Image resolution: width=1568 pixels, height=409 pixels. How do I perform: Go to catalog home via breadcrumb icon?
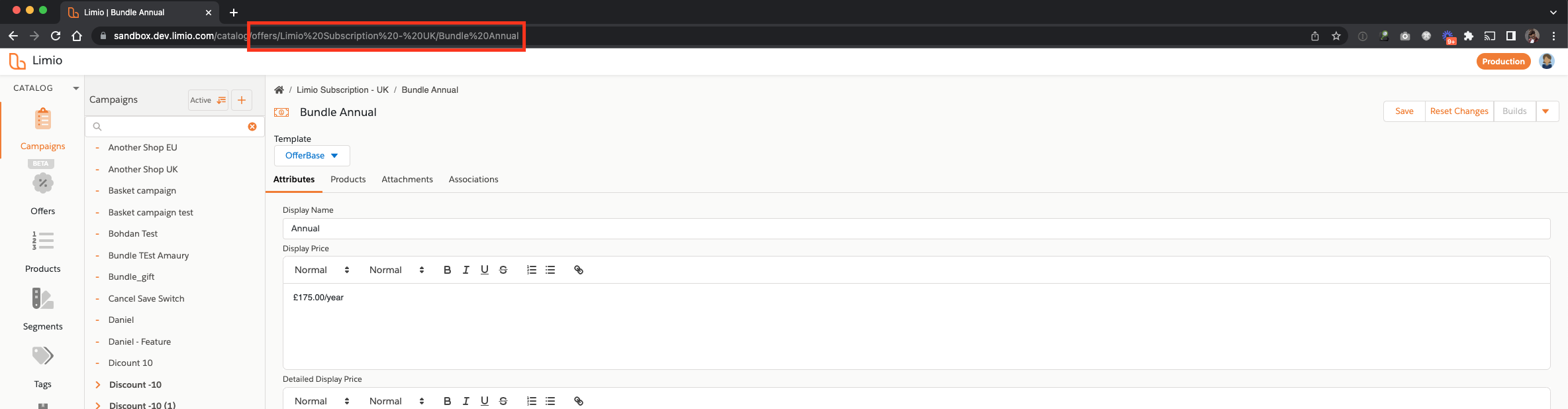[279, 89]
